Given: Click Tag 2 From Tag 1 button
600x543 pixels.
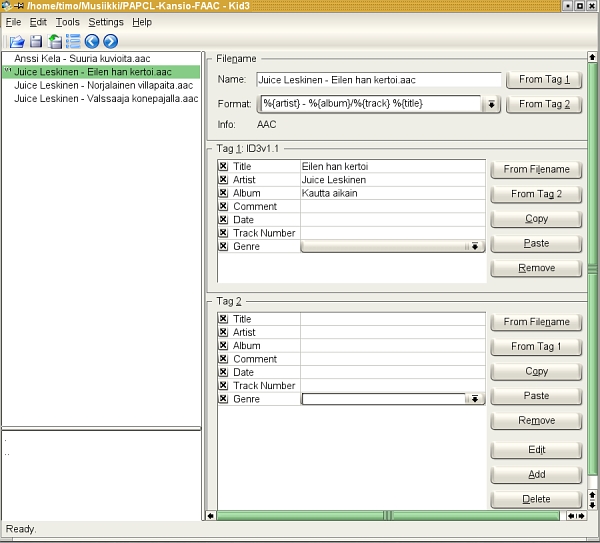Looking at the screenshot, I should tap(536, 347).
